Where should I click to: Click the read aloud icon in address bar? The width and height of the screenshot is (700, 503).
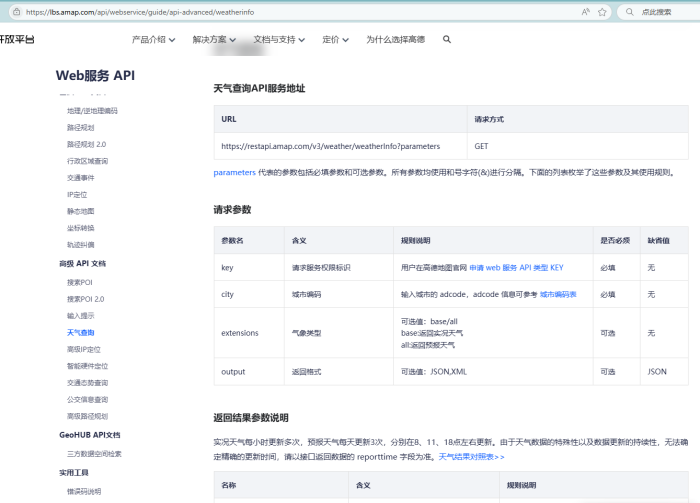tap(586, 12)
